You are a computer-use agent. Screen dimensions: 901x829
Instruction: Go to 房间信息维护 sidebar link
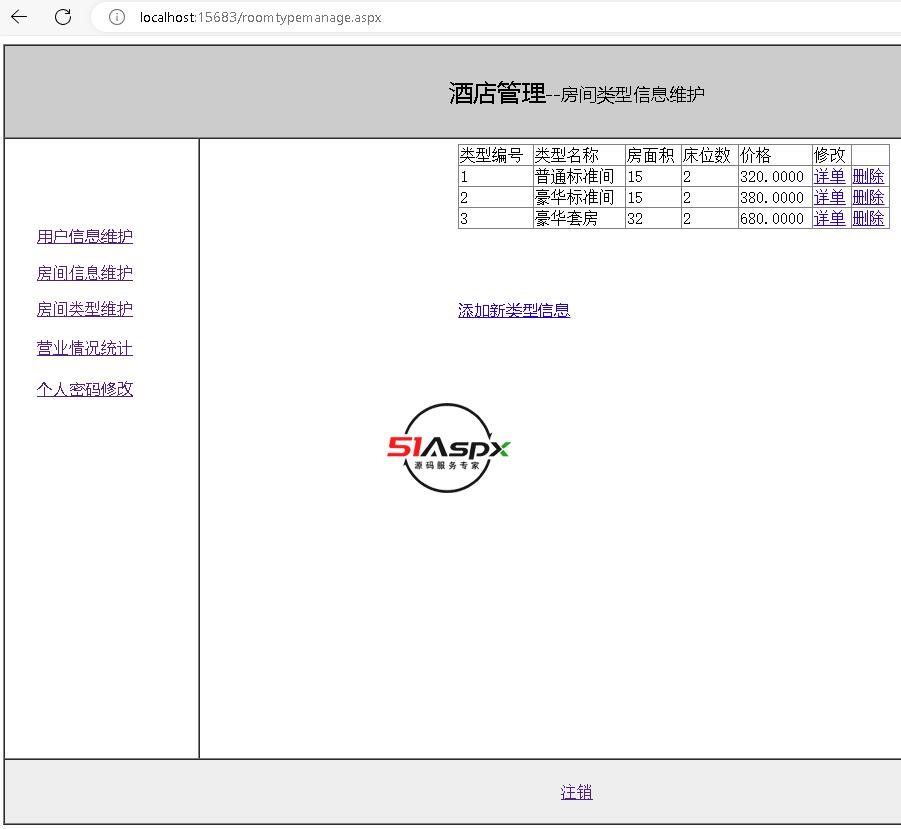pyautogui.click(x=85, y=273)
